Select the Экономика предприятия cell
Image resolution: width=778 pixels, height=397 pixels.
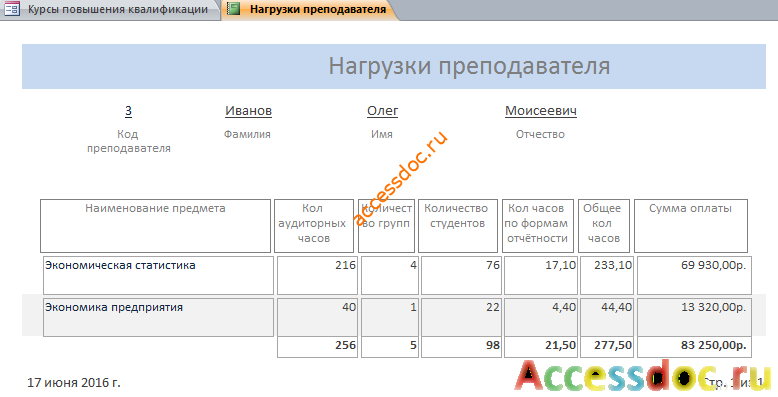point(158,318)
